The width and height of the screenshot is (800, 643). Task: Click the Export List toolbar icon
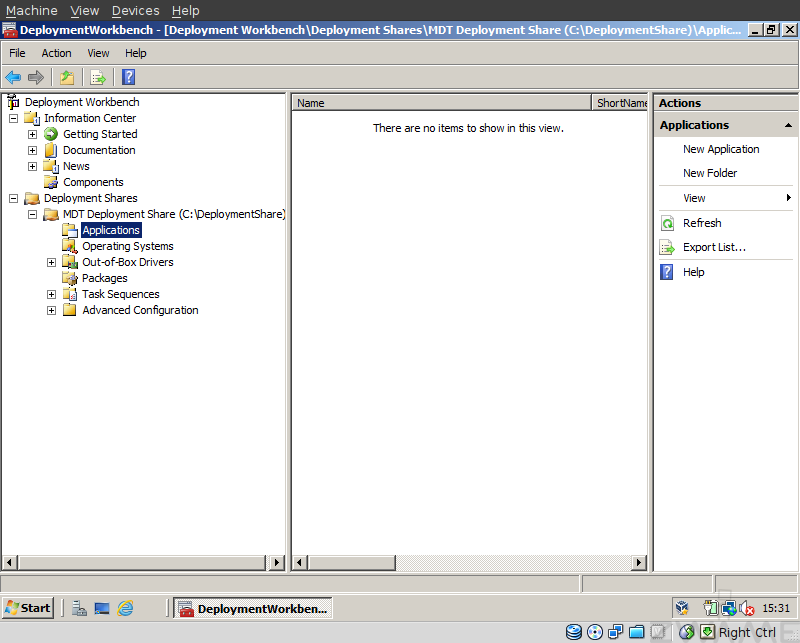(97, 78)
